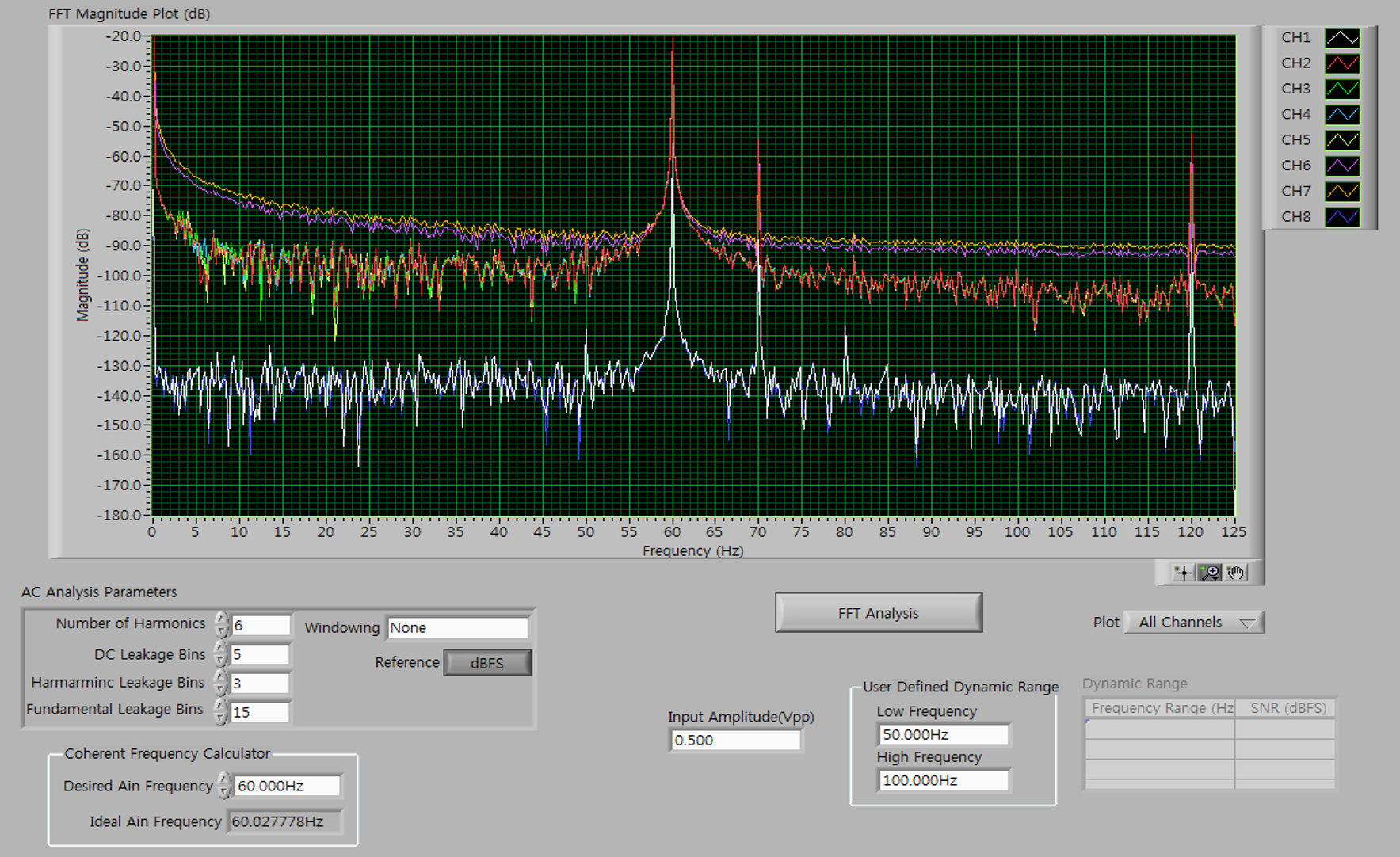Step the Number of Harmonics value

click(222, 626)
